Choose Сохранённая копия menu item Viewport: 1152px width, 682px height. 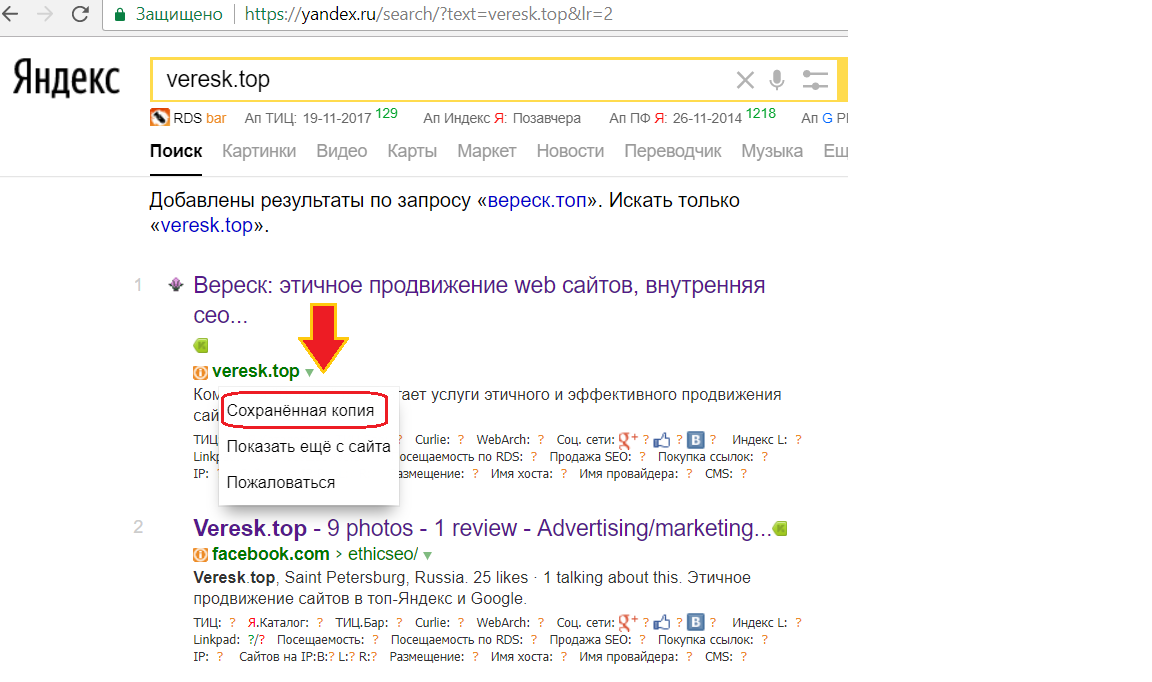click(300, 411)
